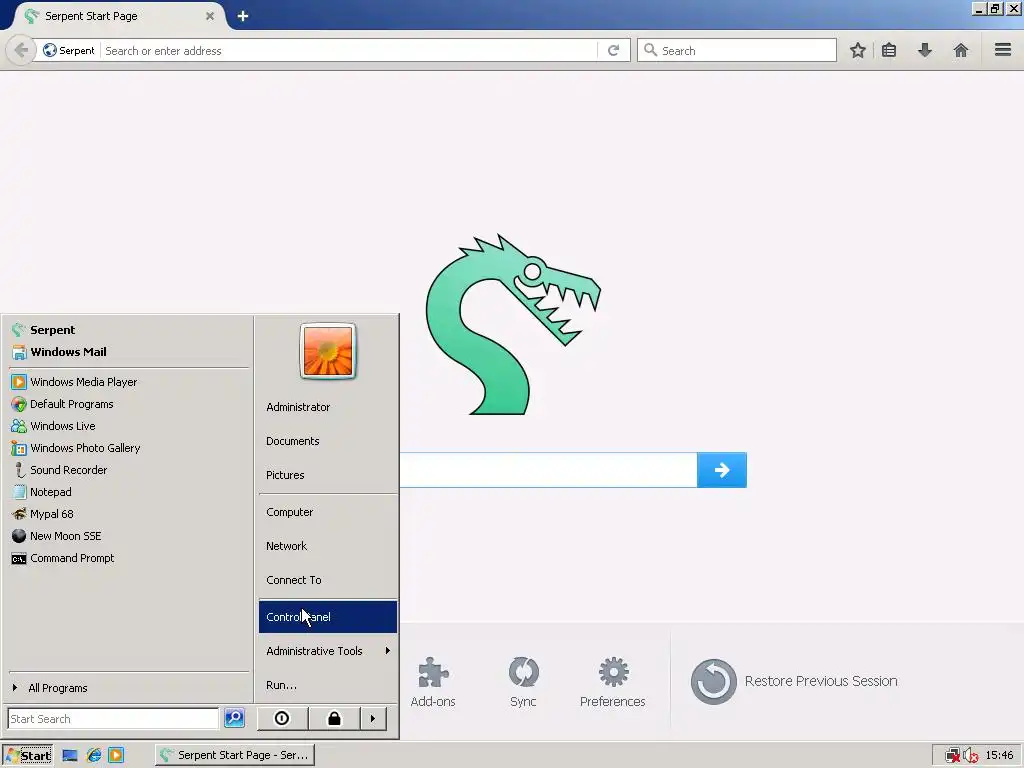The height and width of the screenshot is (768, 1024).
Task: Open Windows Media Player entry
Action: click(x=128, y=382)
